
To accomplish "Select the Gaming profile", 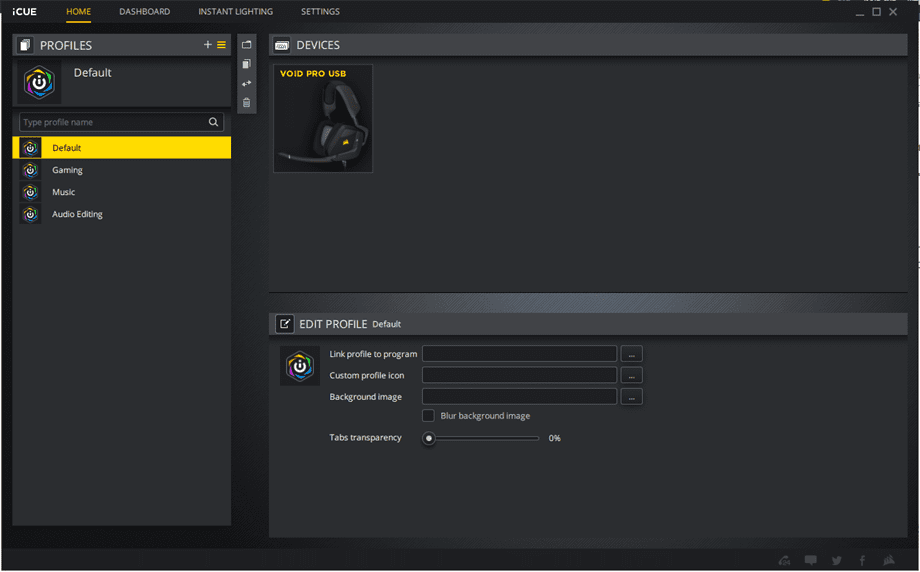I will pos(121,170).
